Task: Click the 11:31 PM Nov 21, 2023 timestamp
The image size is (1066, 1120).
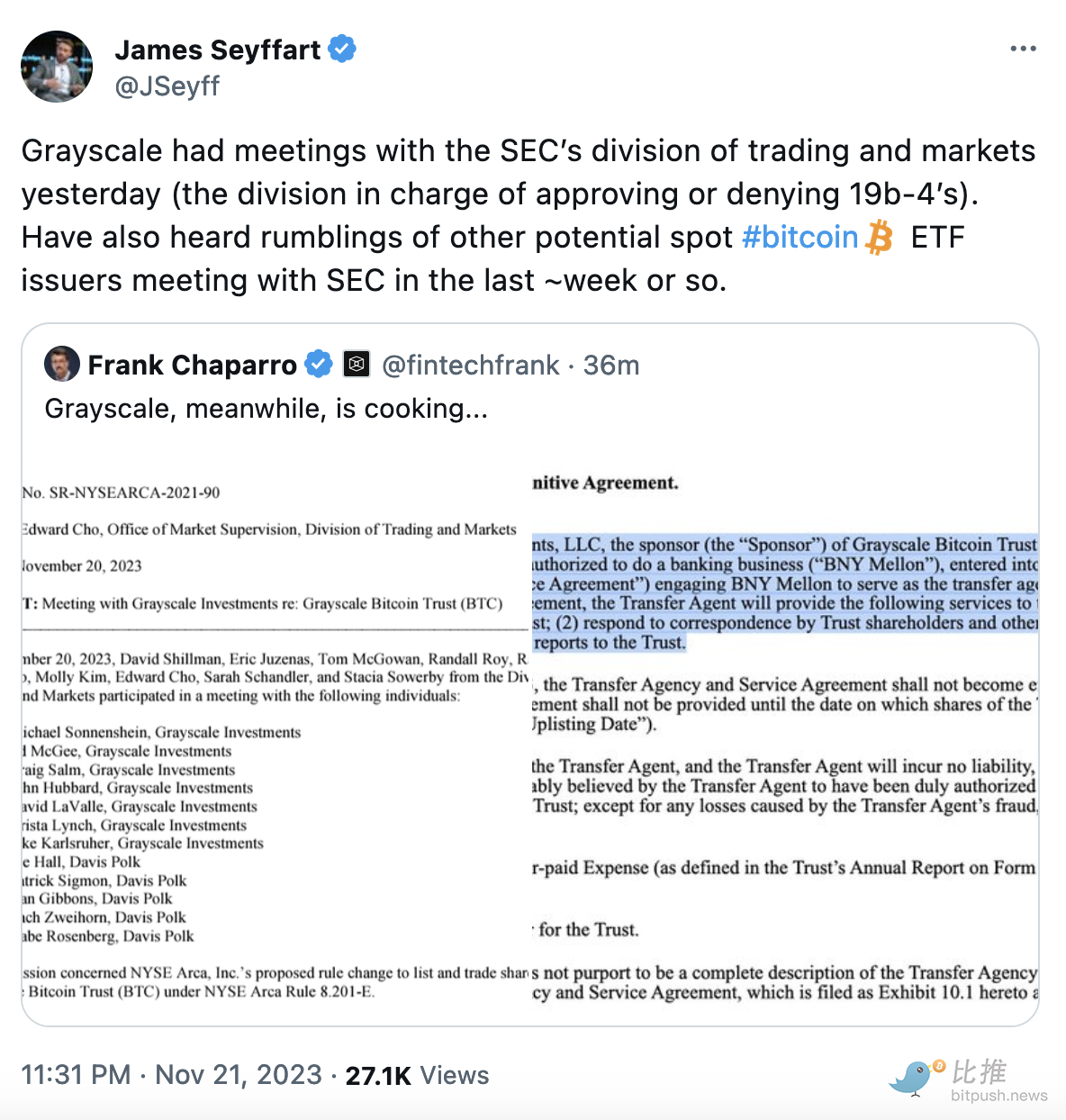Action: (x=171, y=1075)
